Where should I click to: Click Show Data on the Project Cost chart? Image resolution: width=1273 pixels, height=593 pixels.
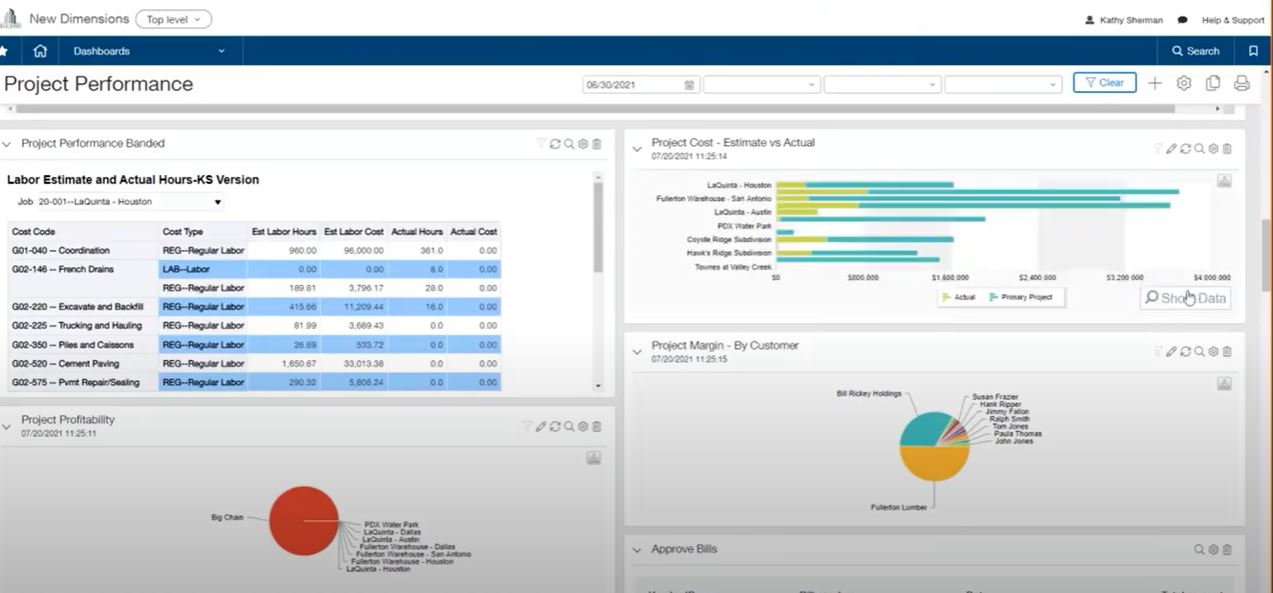click(x=1185, y=297)
